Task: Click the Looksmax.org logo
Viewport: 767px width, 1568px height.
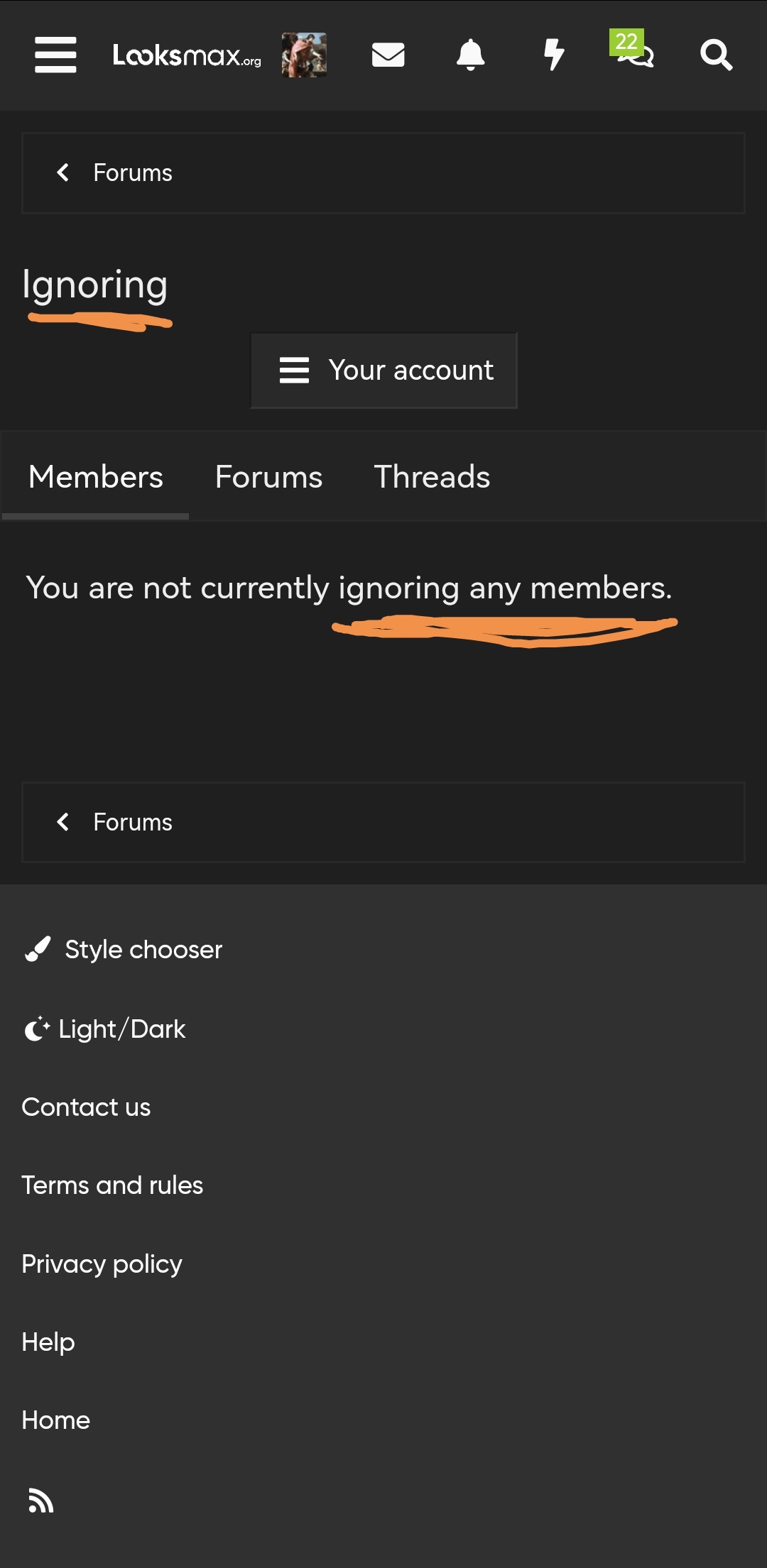Action: click(187, 55)
